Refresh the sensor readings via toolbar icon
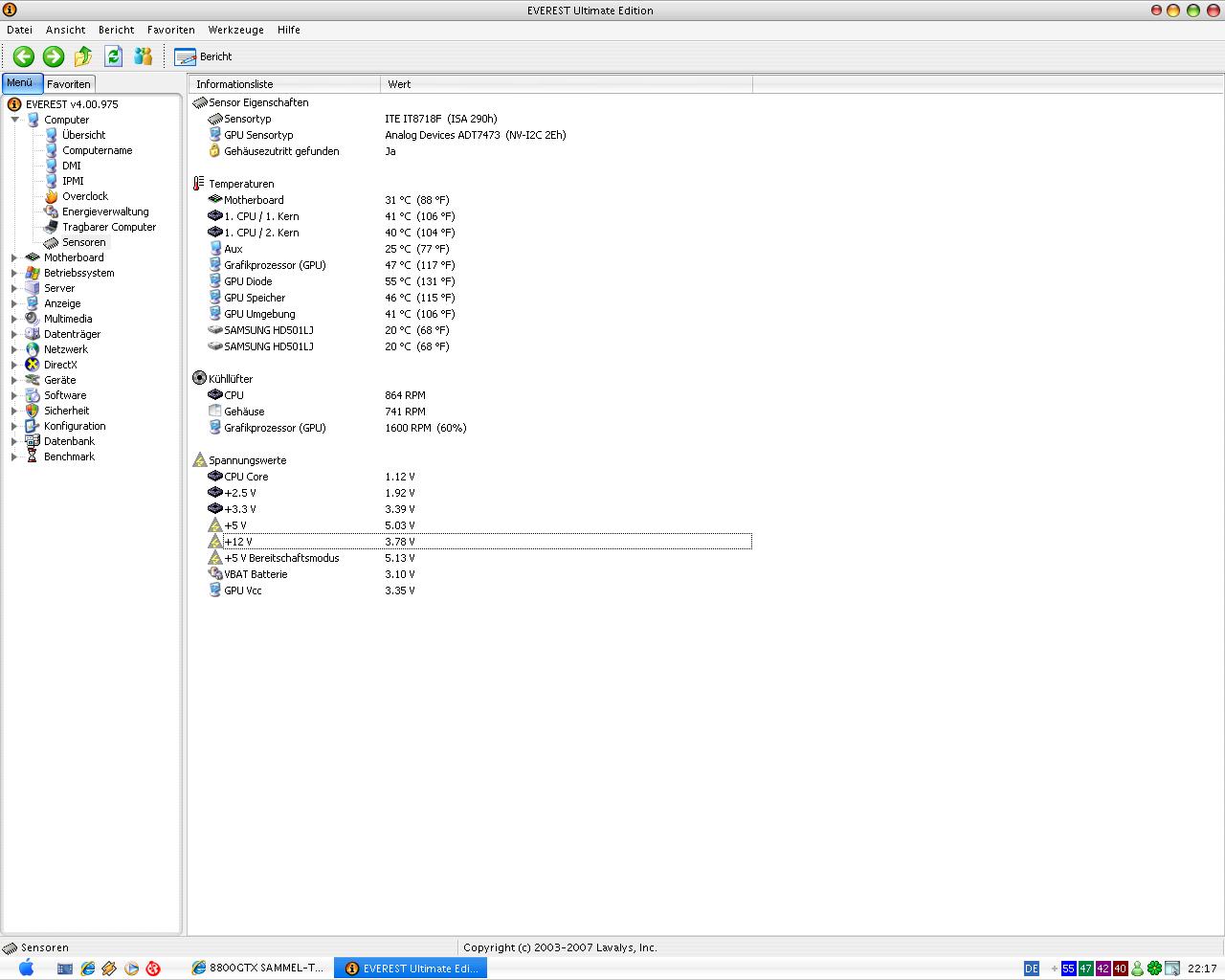Image resolution: width=1225 pixels, height=980 pixels. pos(113,56)
